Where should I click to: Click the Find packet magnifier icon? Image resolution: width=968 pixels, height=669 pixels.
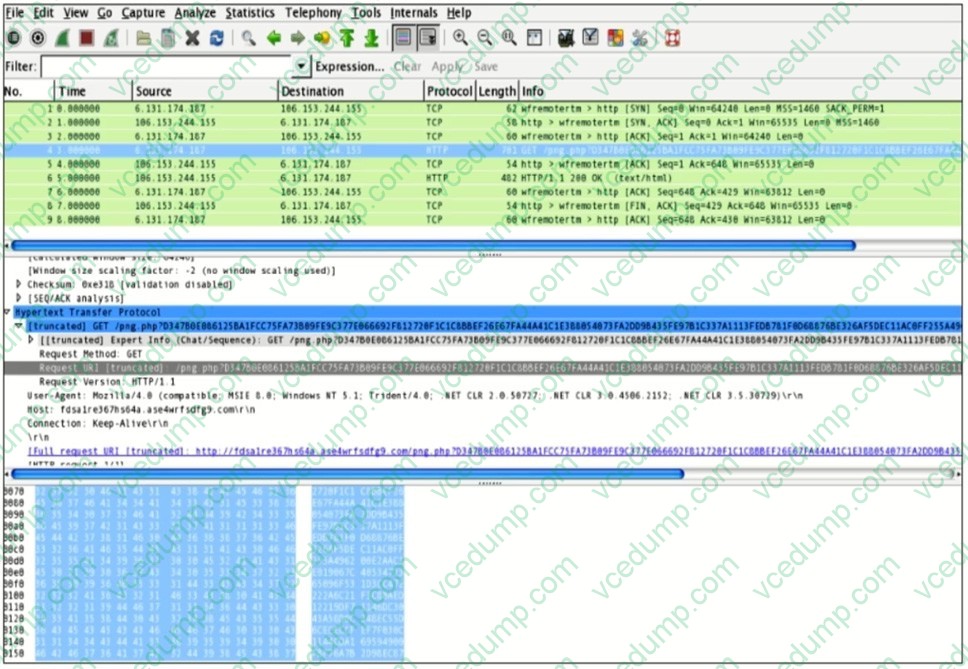[x=248, y=38]
